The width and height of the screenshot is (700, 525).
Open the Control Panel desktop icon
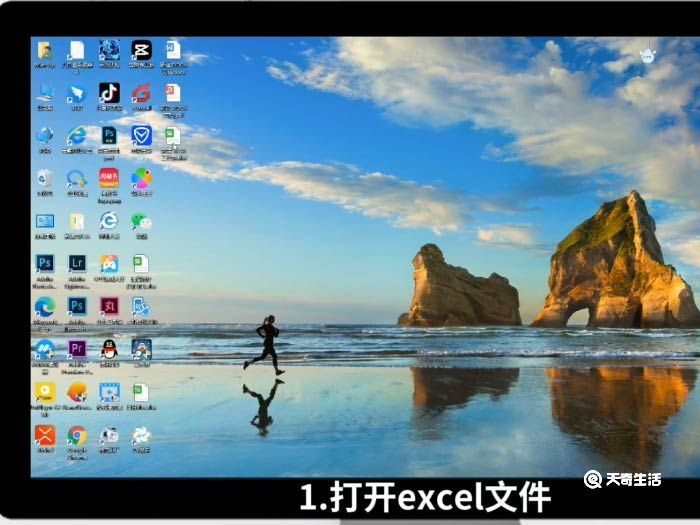pos(45,221)
